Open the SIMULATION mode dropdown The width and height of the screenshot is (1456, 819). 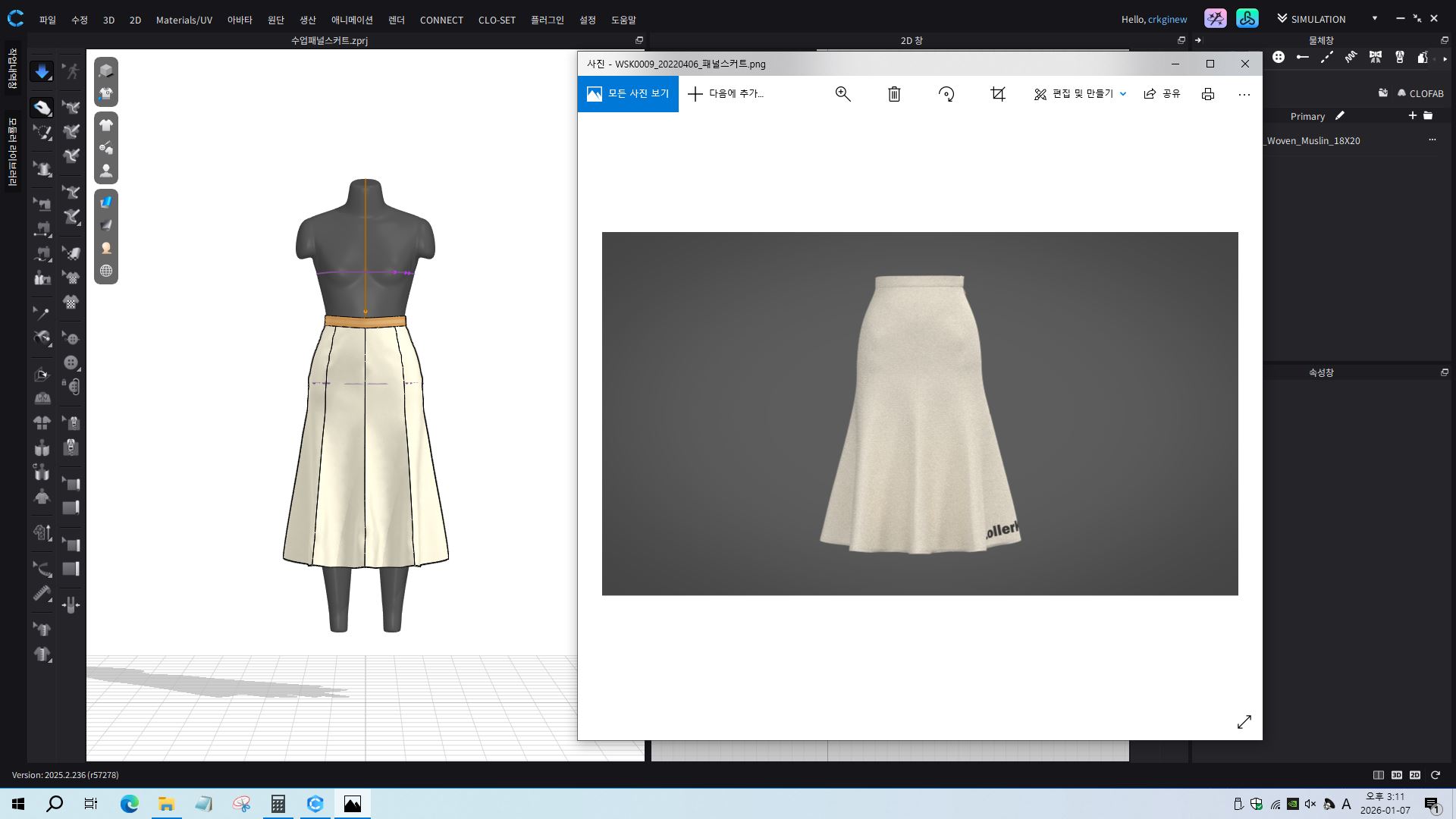(x=1374, y=19)
